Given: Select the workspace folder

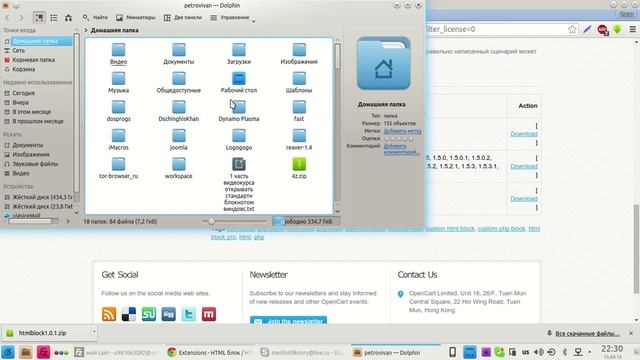Looking at the screenshot, I should pos(178,168).
